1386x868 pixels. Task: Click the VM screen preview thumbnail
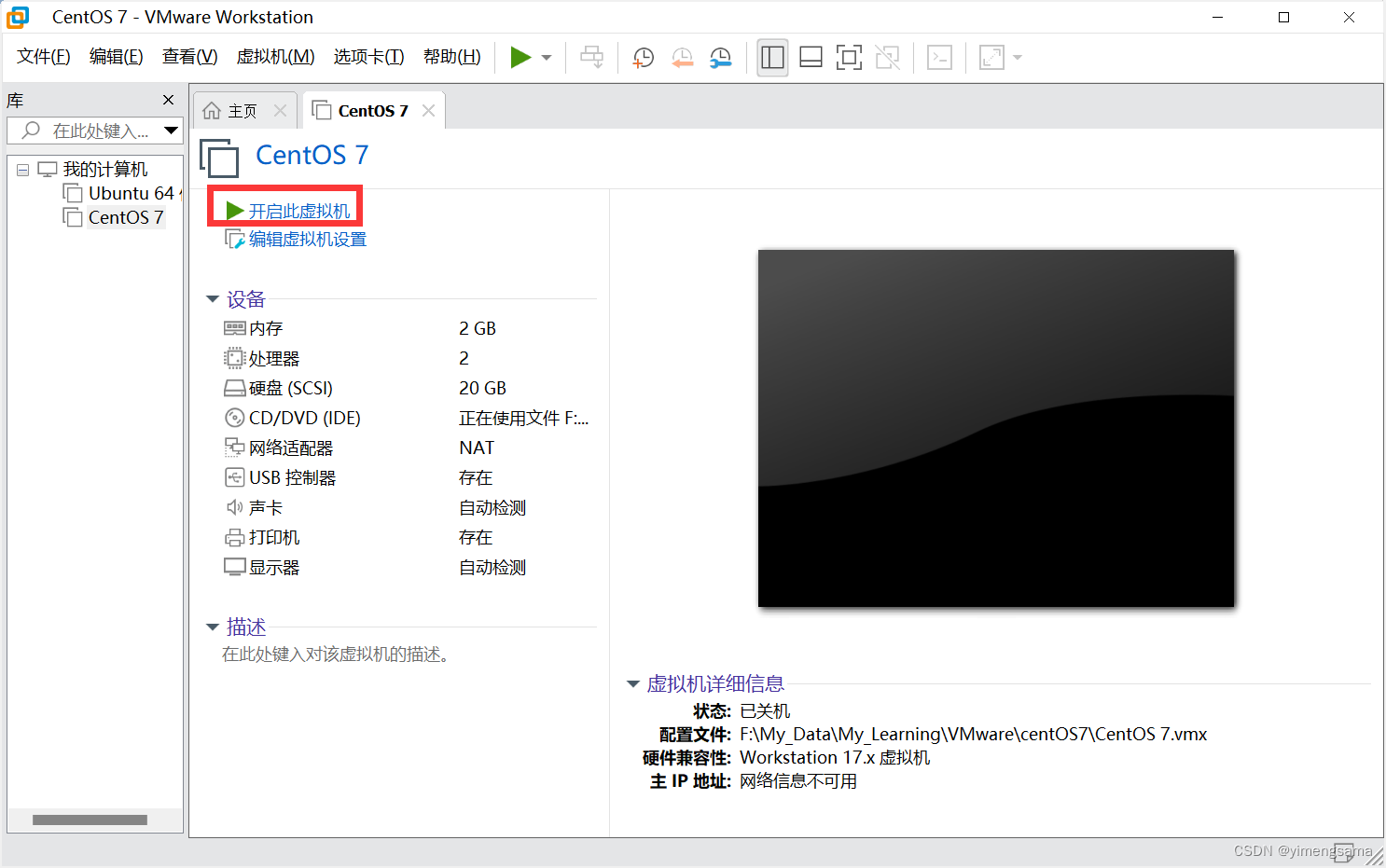(x=996, y=428)
